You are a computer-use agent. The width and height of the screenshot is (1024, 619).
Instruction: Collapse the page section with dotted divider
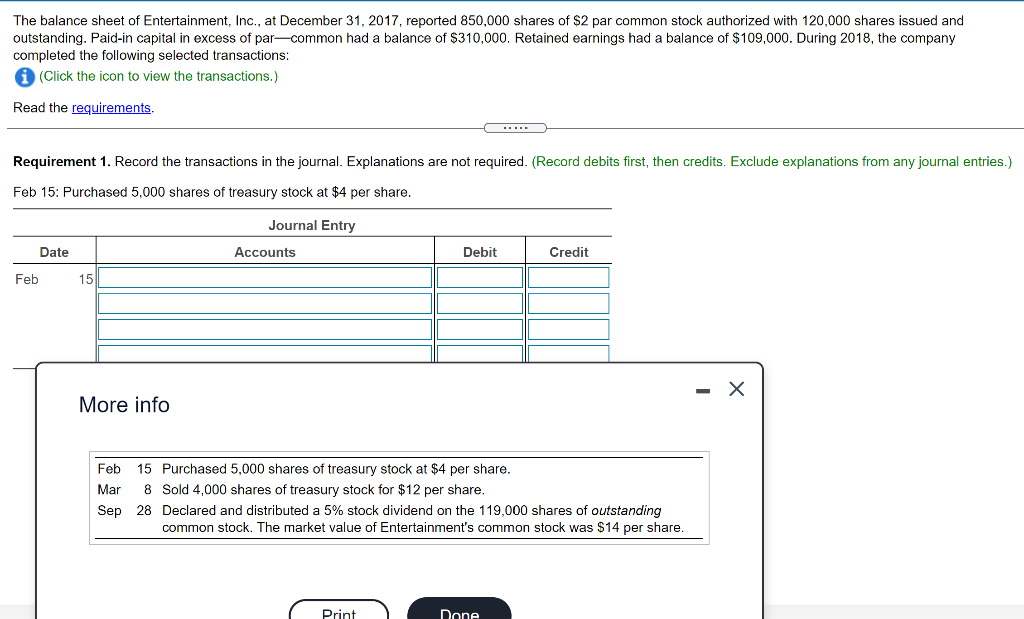(514, 127)
